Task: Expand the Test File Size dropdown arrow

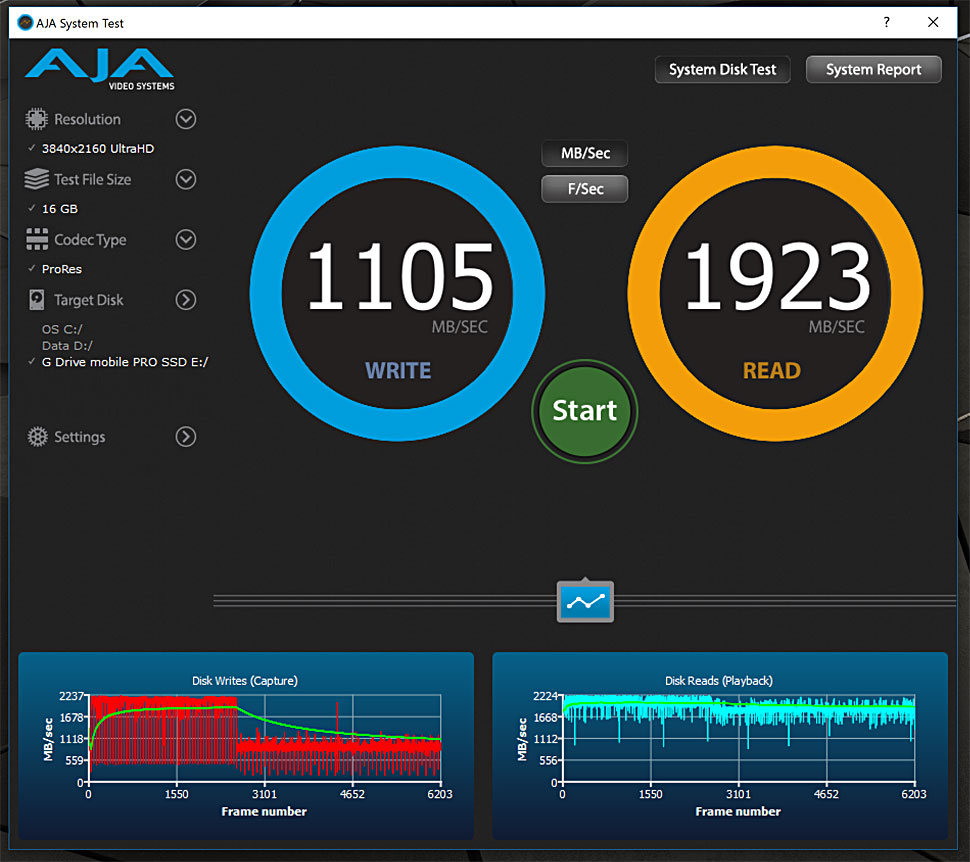Action: pyautogui.click(x=186, y=179)
